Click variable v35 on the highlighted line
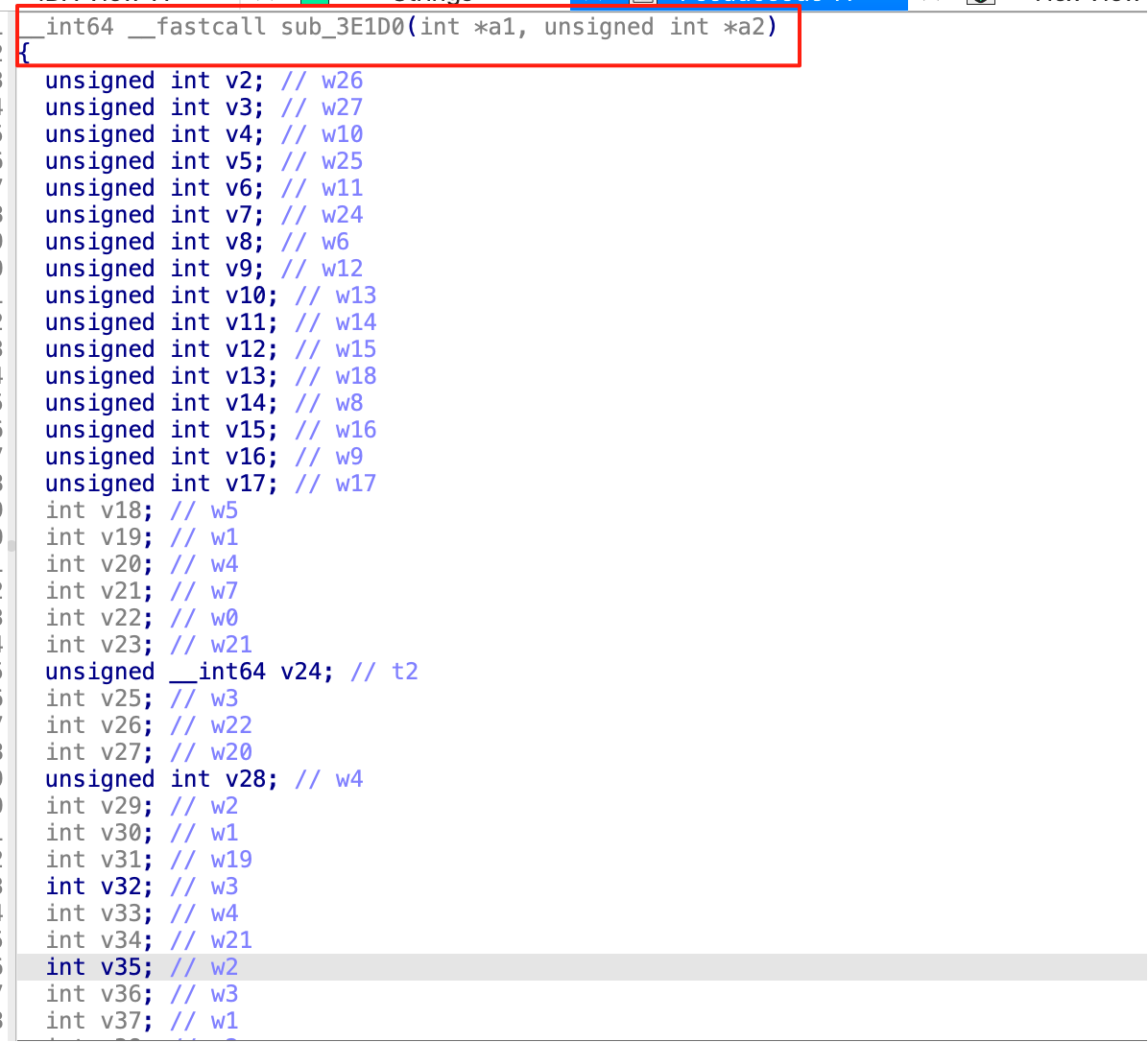Image resolution: width=1148 pixels, height=1042 pixels. 121,968
